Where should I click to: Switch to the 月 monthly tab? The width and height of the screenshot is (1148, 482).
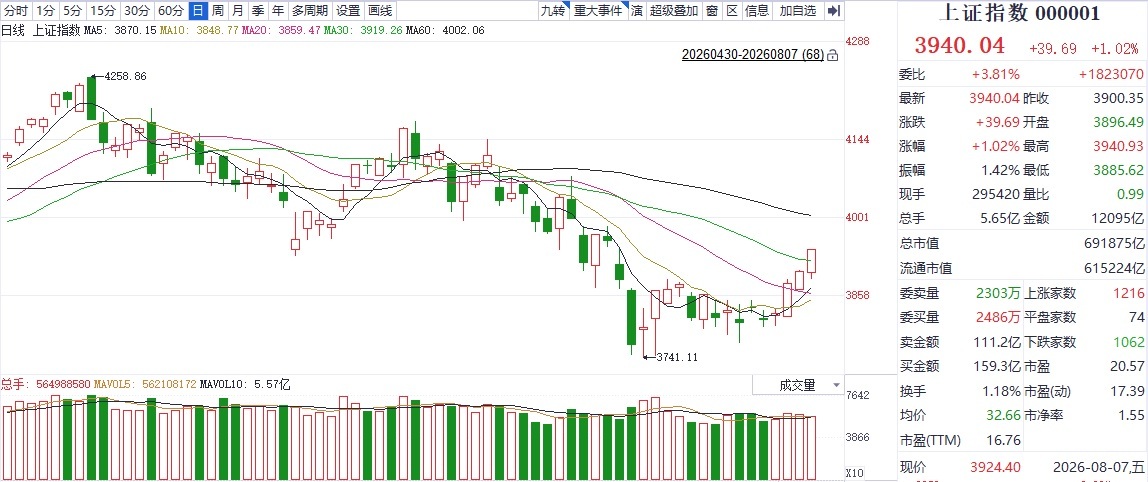237,10
